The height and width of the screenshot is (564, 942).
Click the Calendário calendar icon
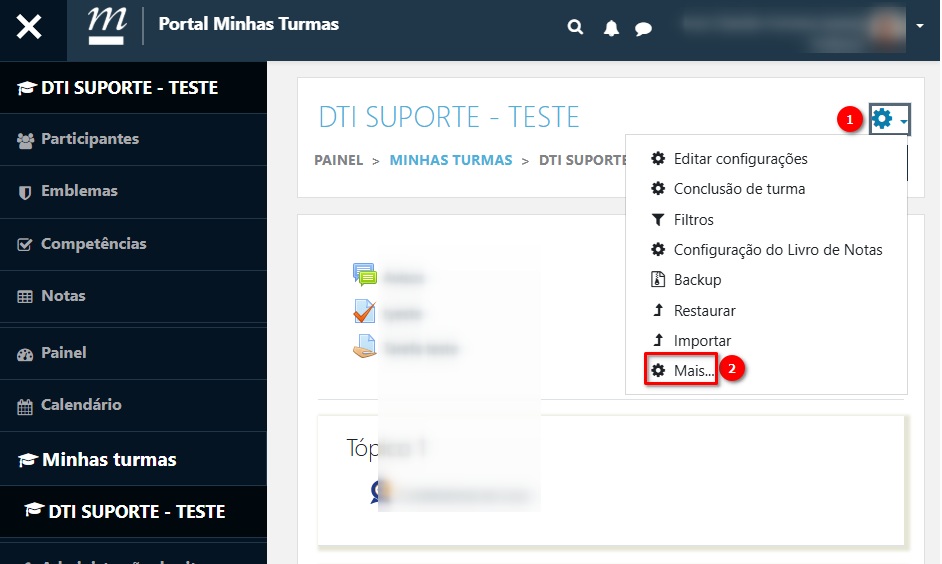coord(25,407)
